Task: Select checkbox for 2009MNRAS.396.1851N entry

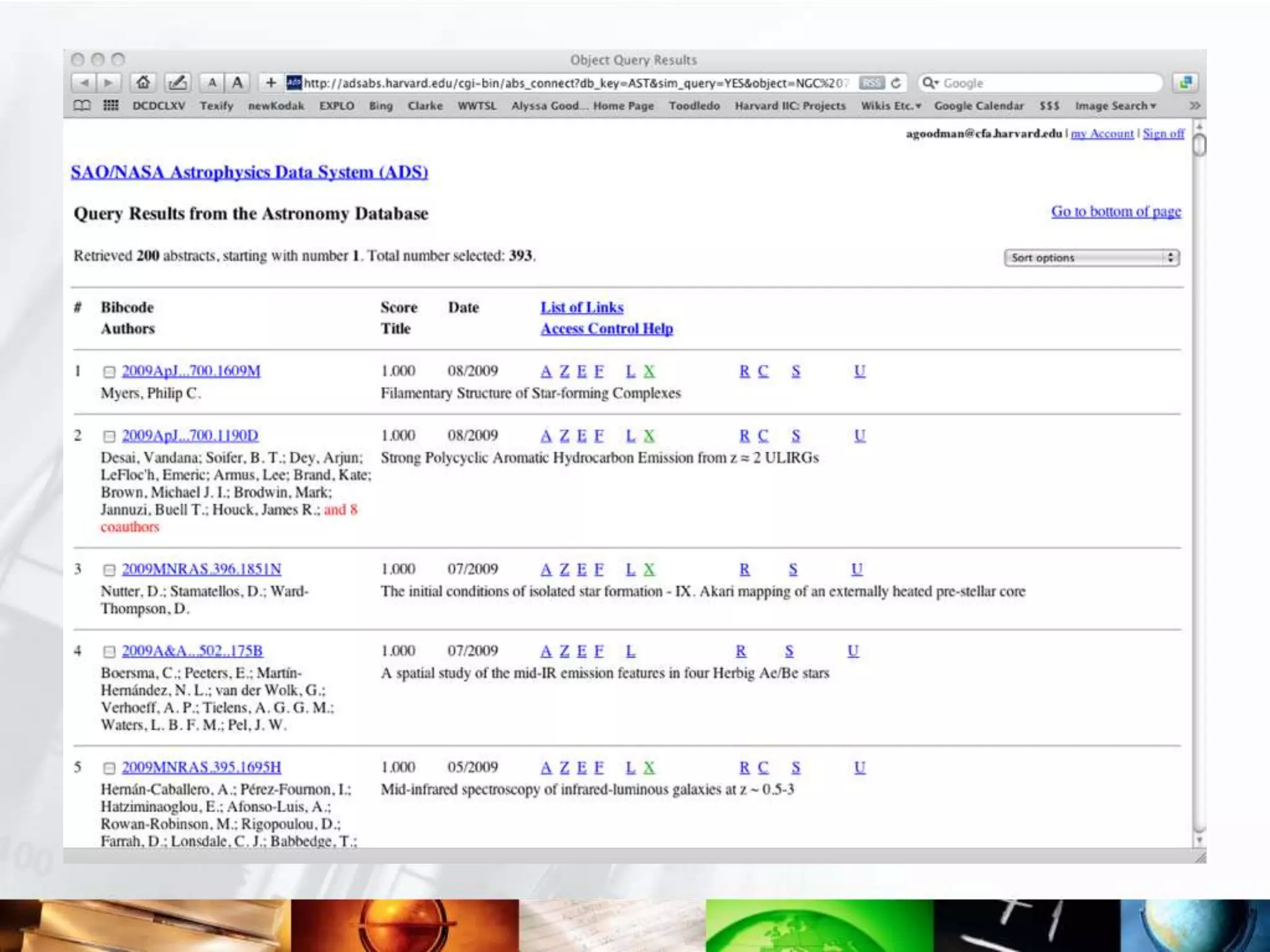Action: 109,570
